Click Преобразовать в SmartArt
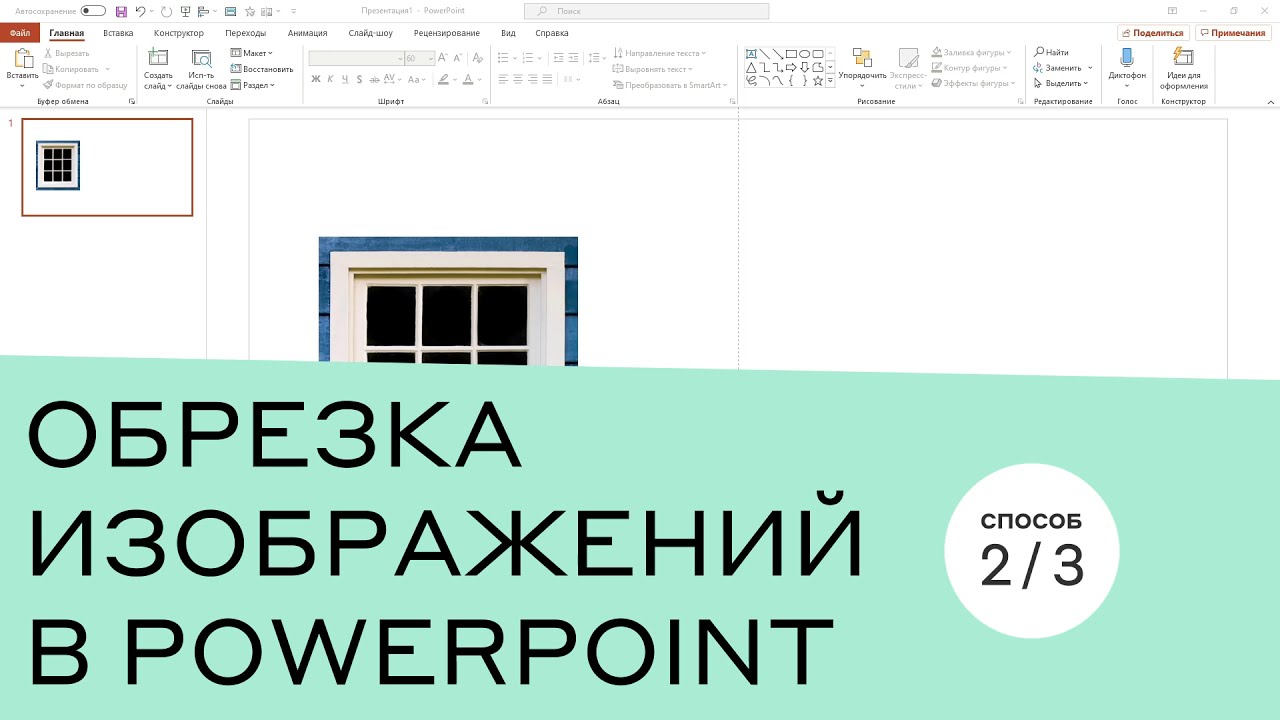The width and height of the screenshot is (1280, 720). [x=669, y=85]
